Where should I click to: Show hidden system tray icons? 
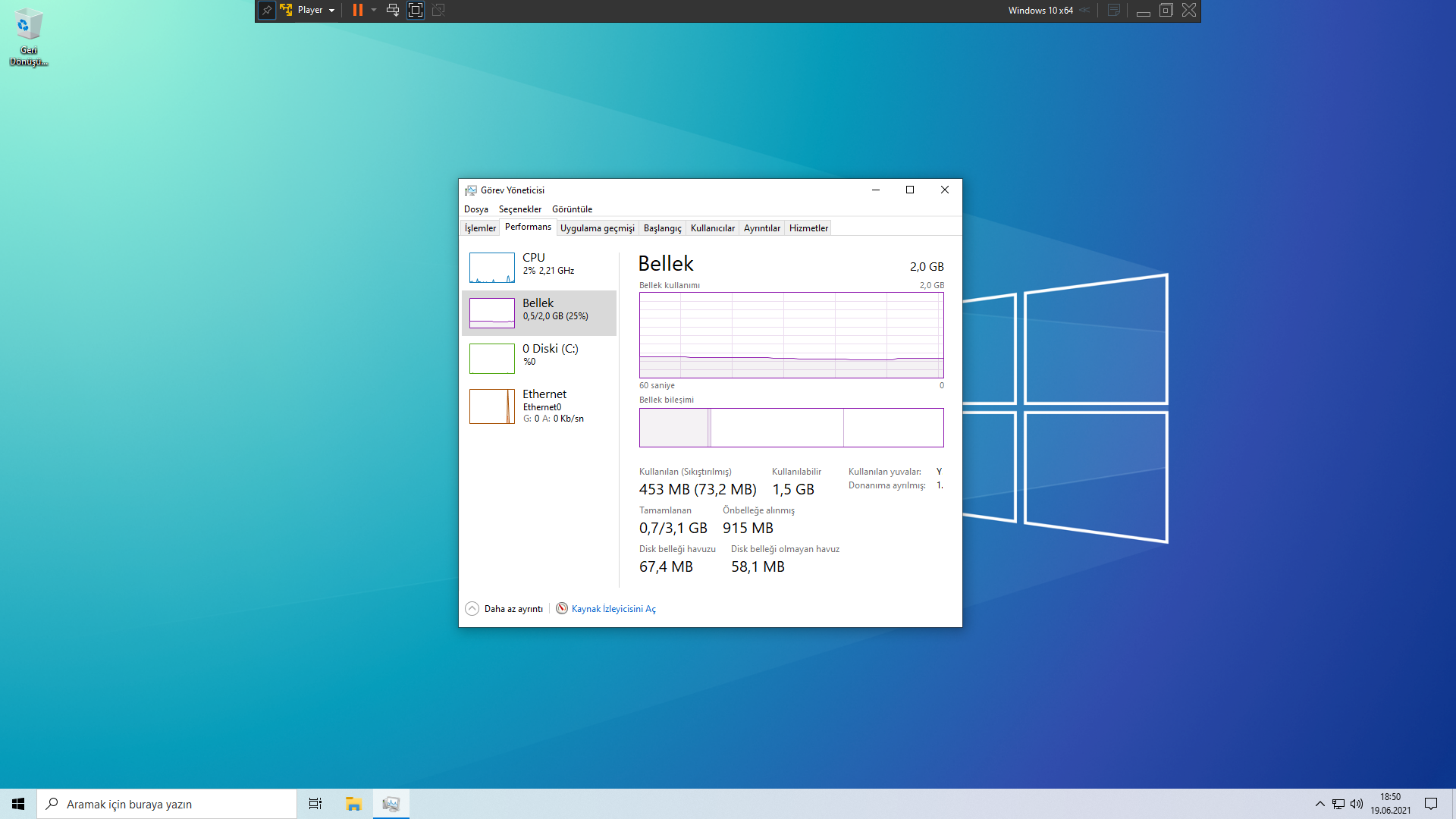coord(1320,804)
